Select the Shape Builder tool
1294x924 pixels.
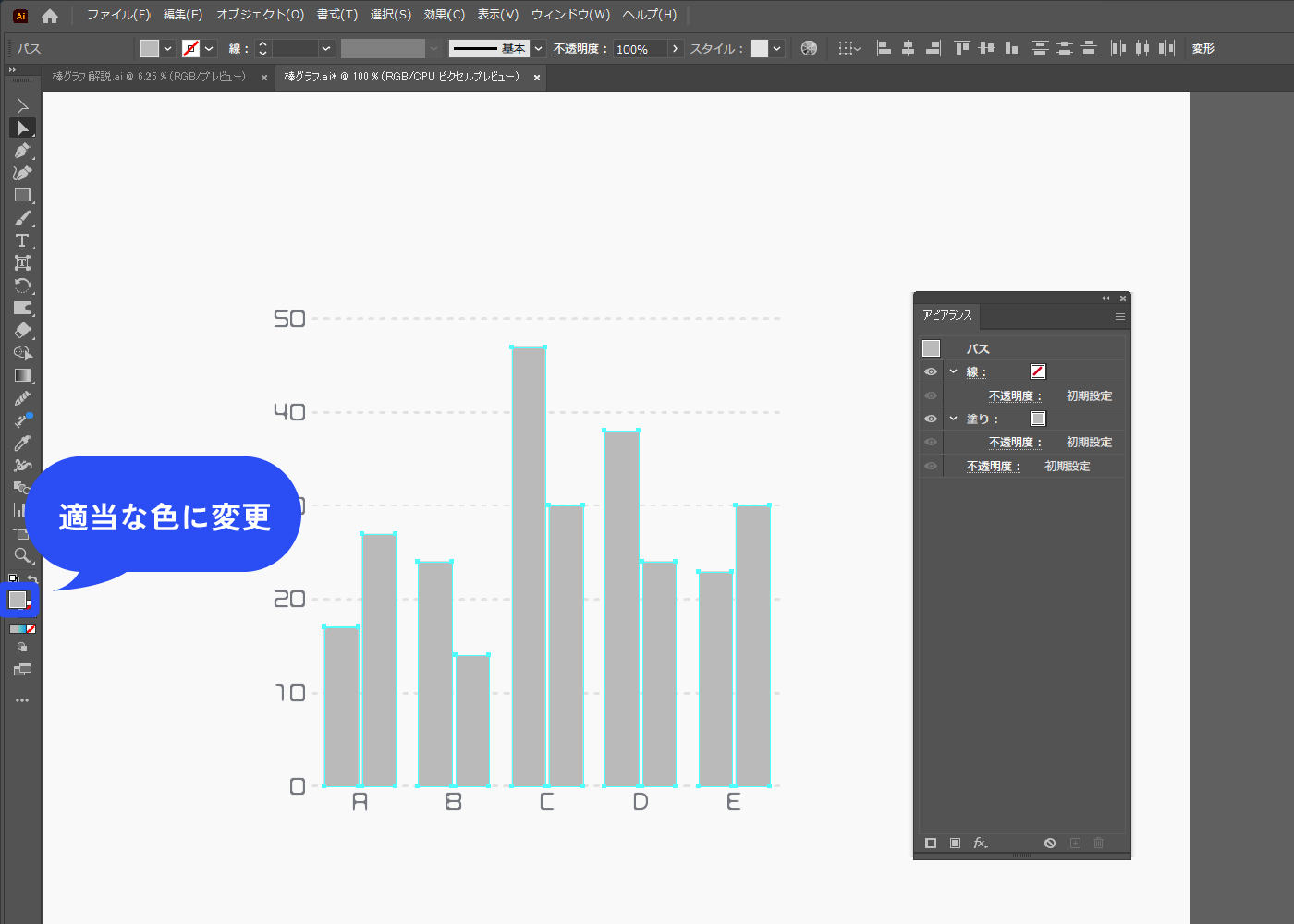22,353
